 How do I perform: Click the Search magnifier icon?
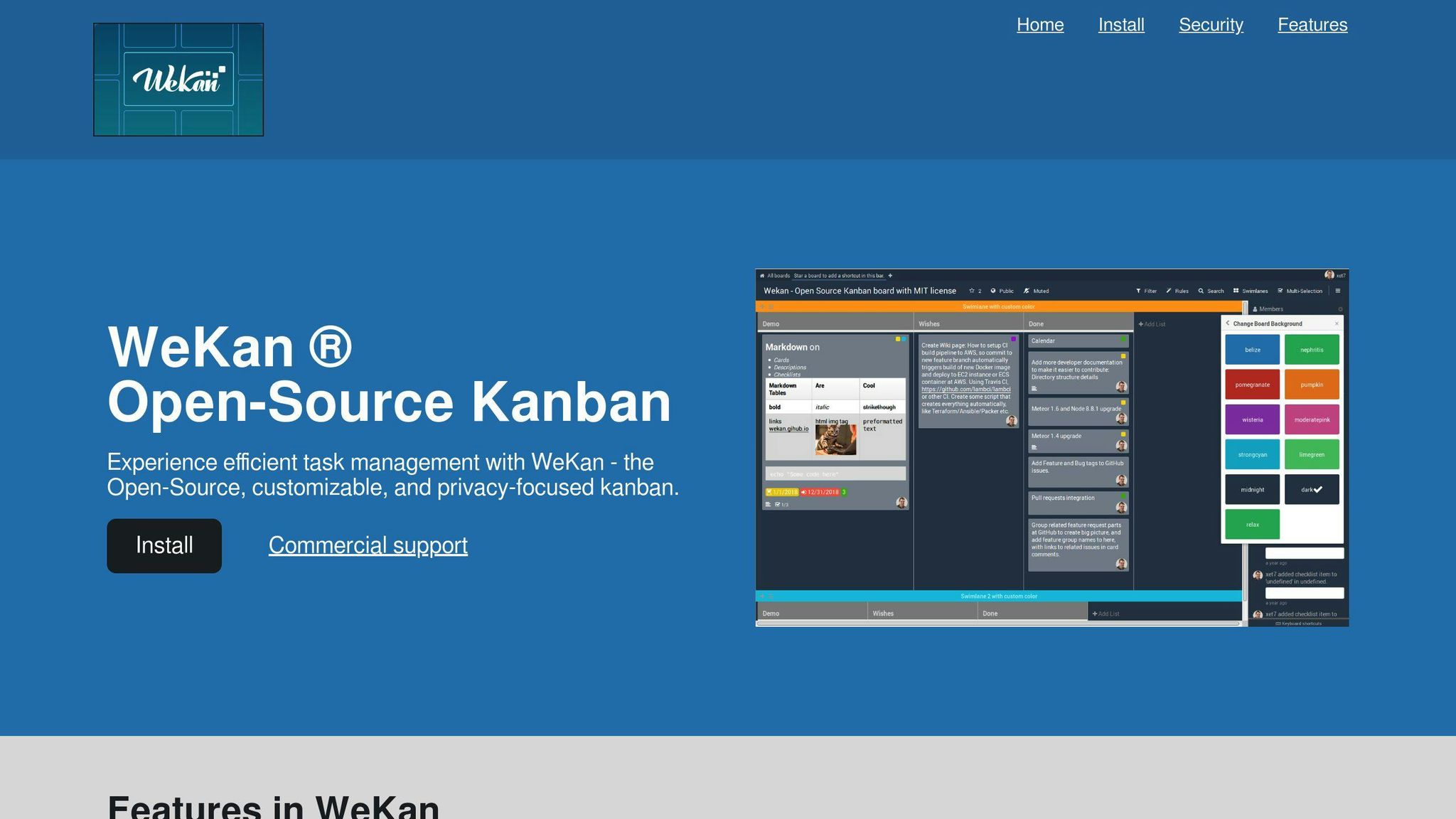(1201, 291)
